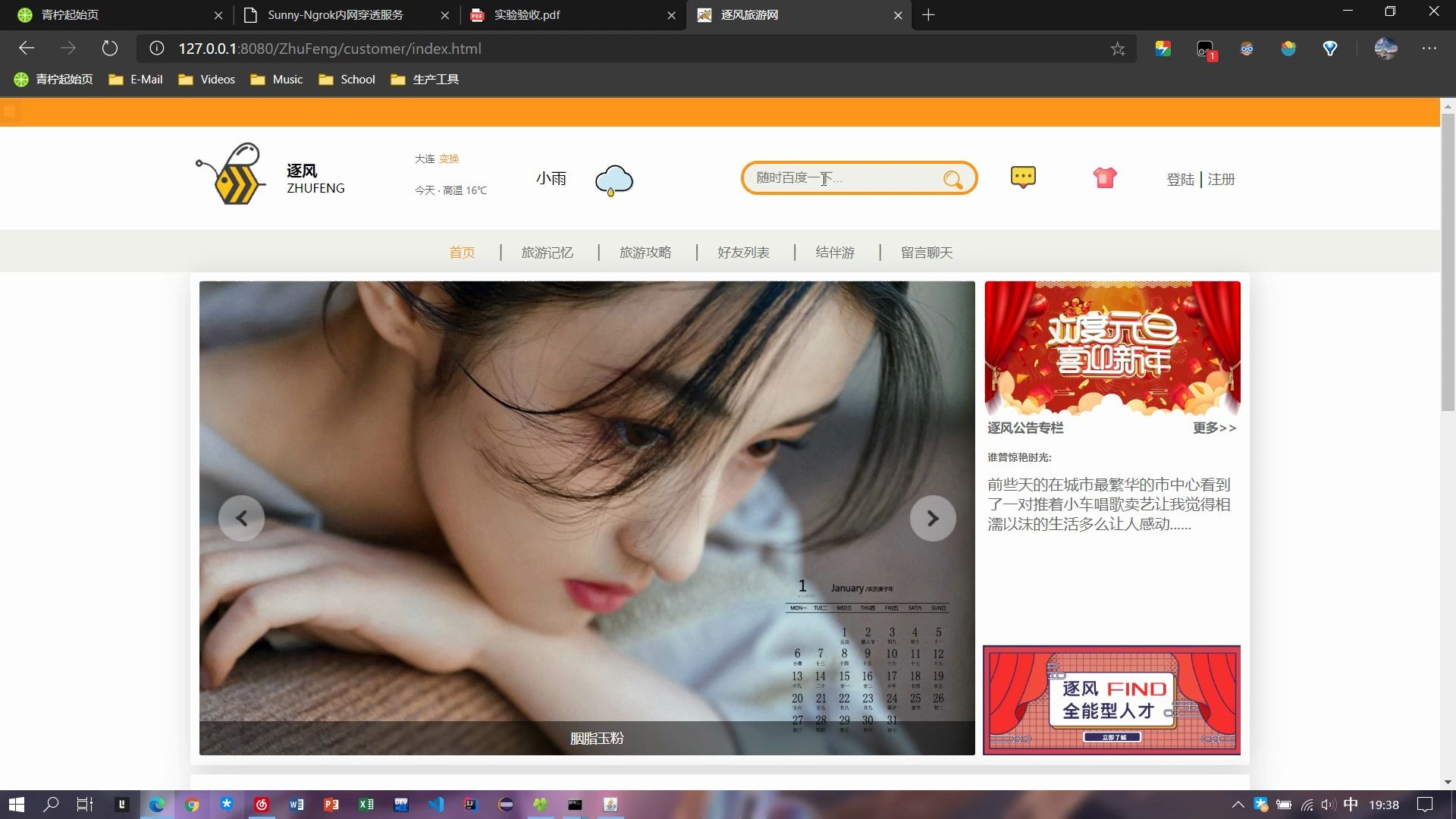Click the 逐风 bee logo icon
The width and height of the screenshot is (1456, 819).
(230, 175)
